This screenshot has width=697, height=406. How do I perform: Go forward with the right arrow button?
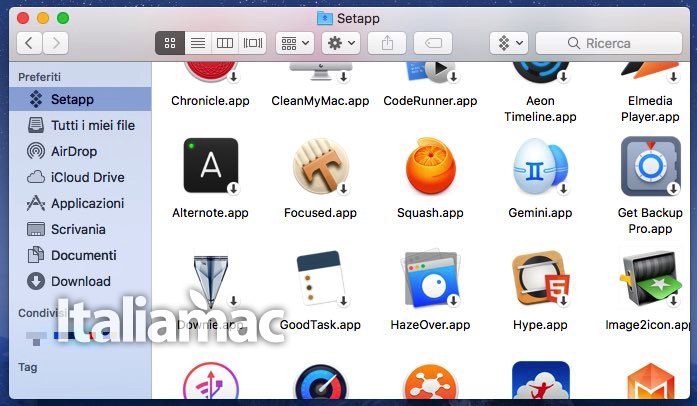(x=56, y=43)
